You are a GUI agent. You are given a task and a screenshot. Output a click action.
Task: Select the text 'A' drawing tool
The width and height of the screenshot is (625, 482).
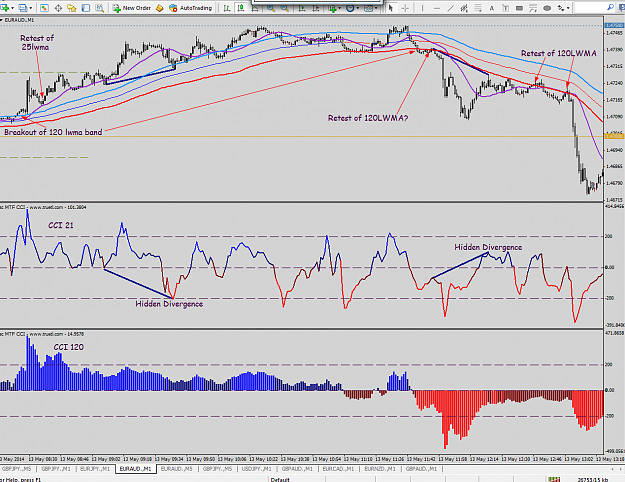(x=491, y=8)
